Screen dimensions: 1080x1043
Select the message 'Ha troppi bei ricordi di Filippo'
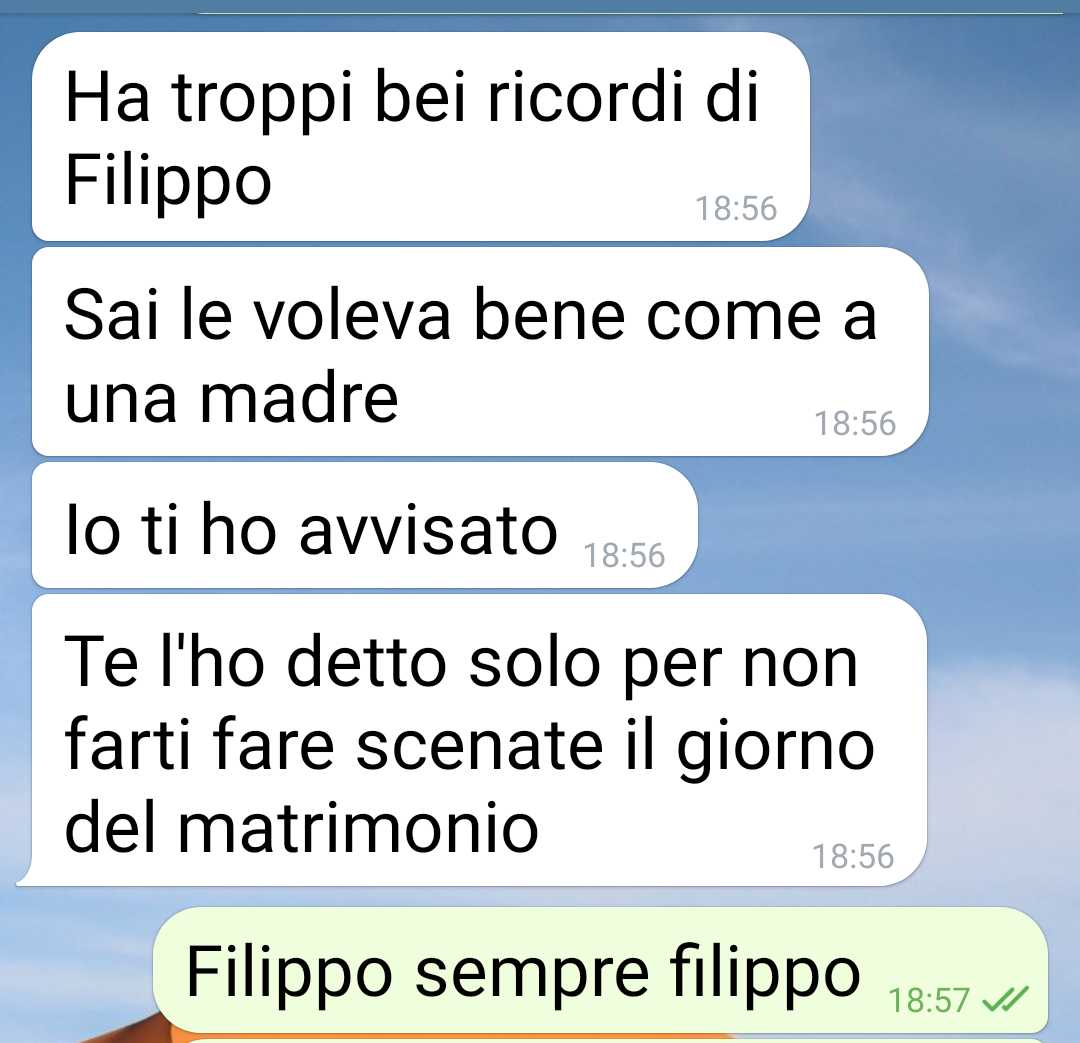tap(420, 136)
